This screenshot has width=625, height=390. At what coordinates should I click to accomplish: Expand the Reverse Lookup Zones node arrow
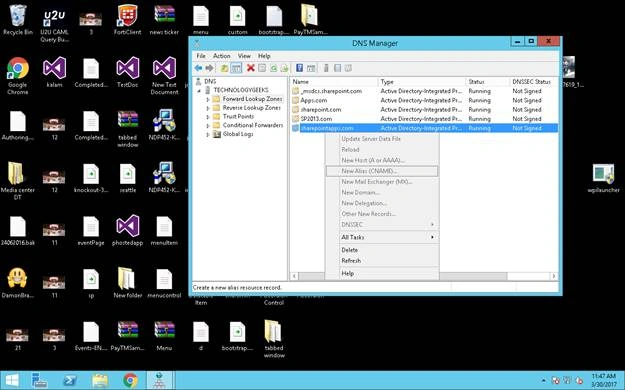[x=208, y=108]
